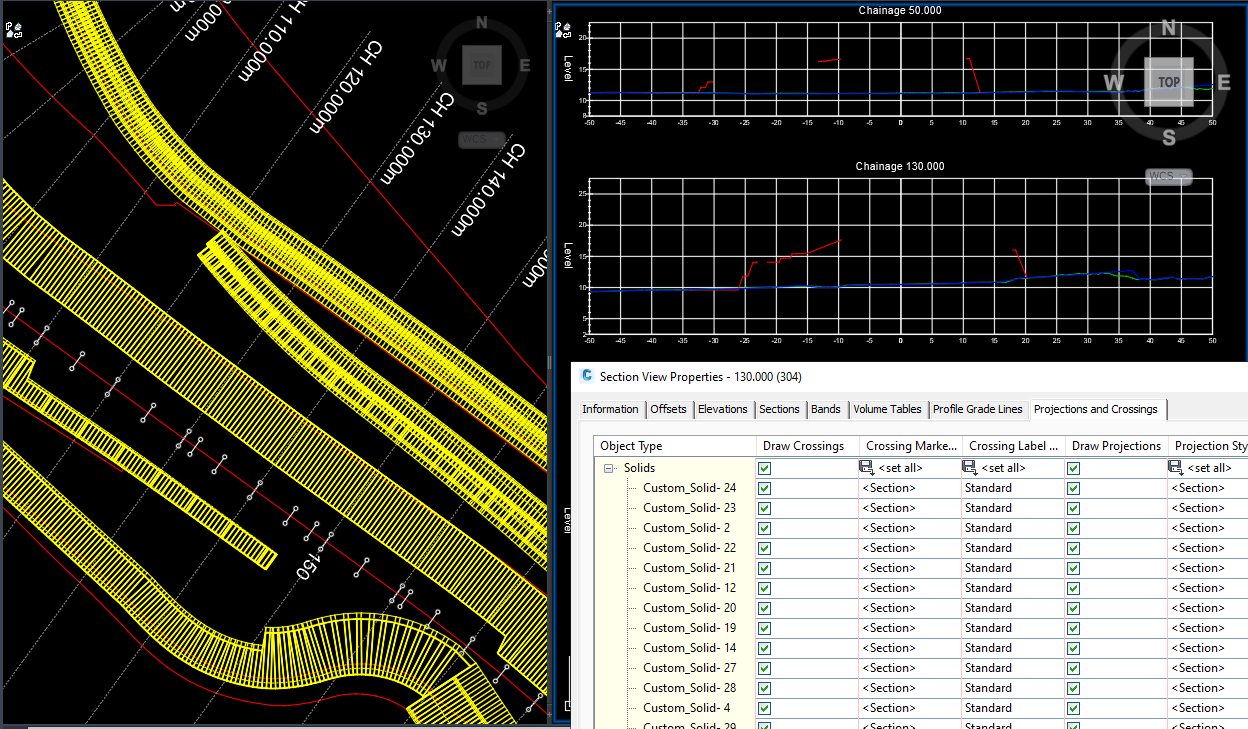Click the Chainage 50.000 section view title
1248x729 pixels.
click(x=900, y=10)
